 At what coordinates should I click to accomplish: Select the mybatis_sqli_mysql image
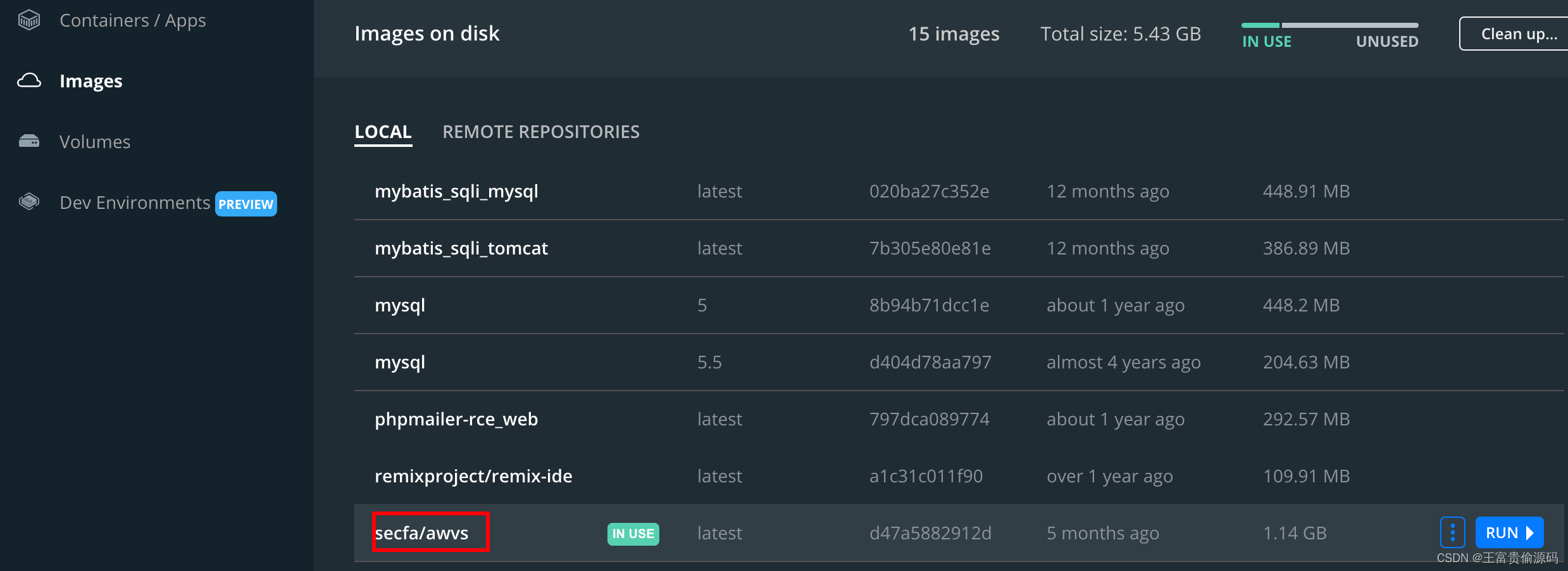click(456, 191)
